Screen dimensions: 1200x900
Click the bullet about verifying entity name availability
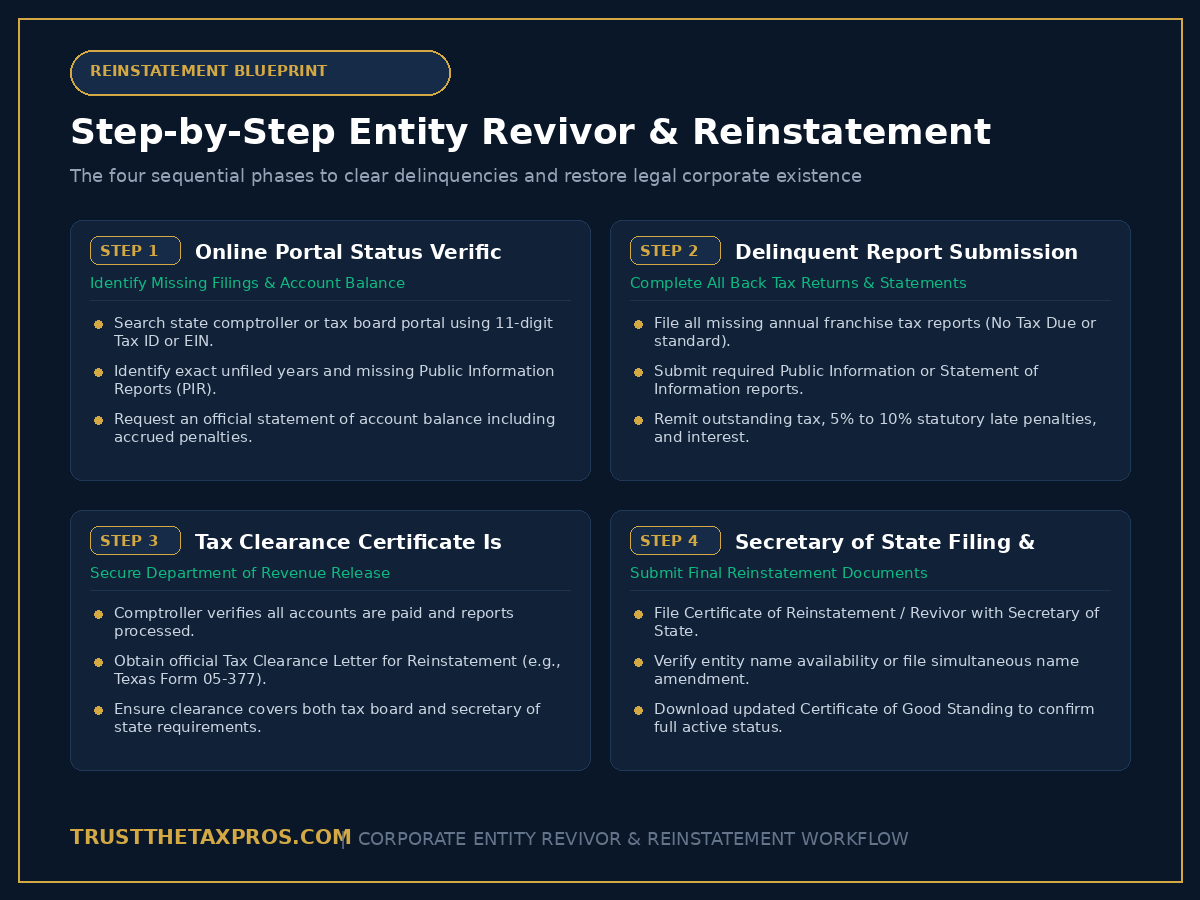click(x=866, y=670)
